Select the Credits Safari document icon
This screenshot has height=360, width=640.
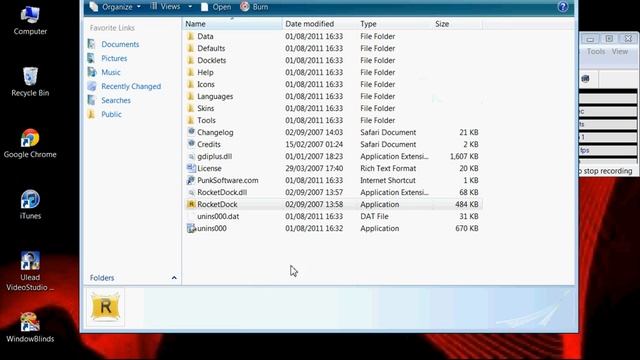coord(191,144)
